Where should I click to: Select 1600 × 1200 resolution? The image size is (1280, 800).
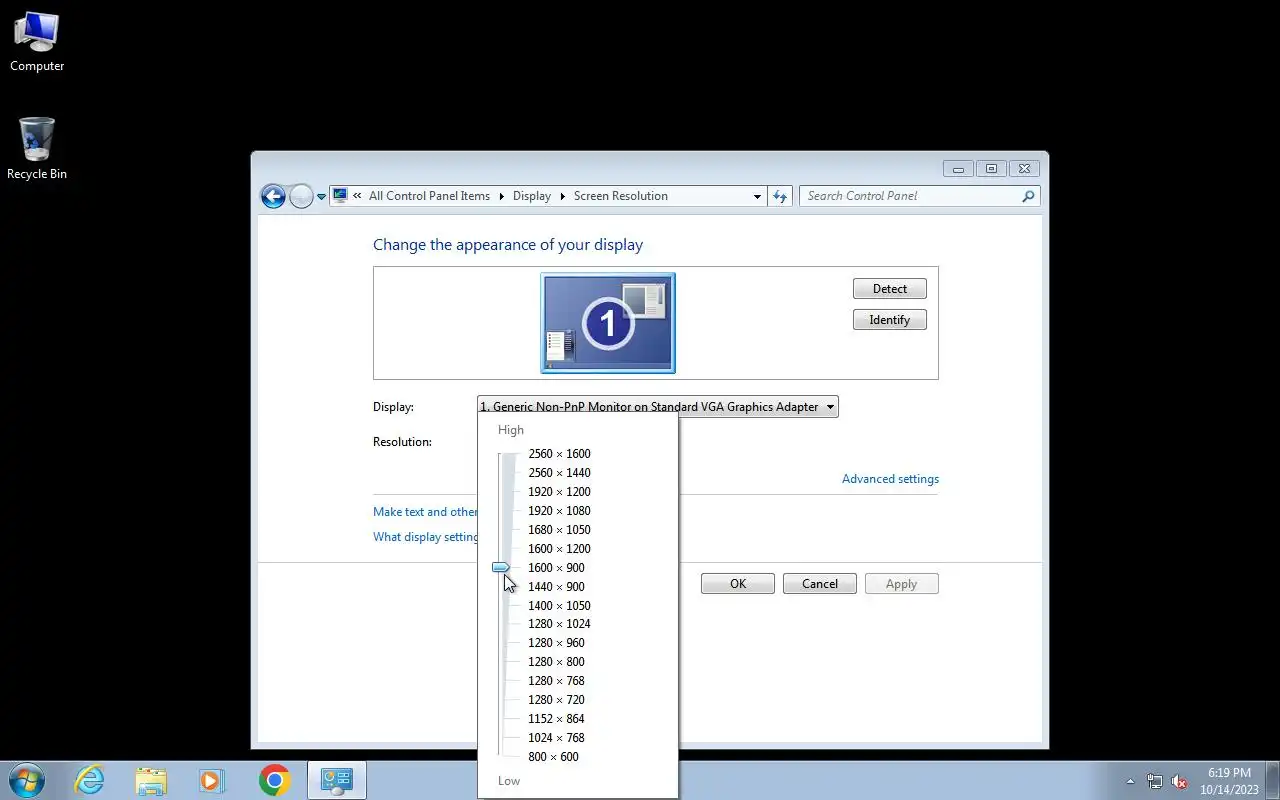click(559, 549)
